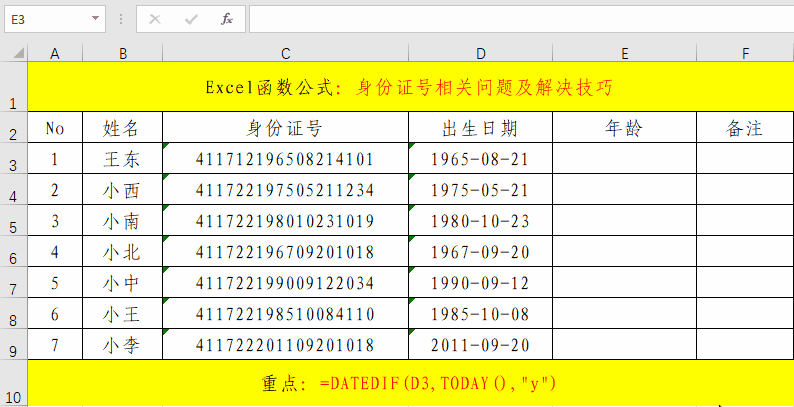Viewport: 794px width, 407px height.
Task: Click the title cell Excel函数公式
Action: [x=411, y=87]
